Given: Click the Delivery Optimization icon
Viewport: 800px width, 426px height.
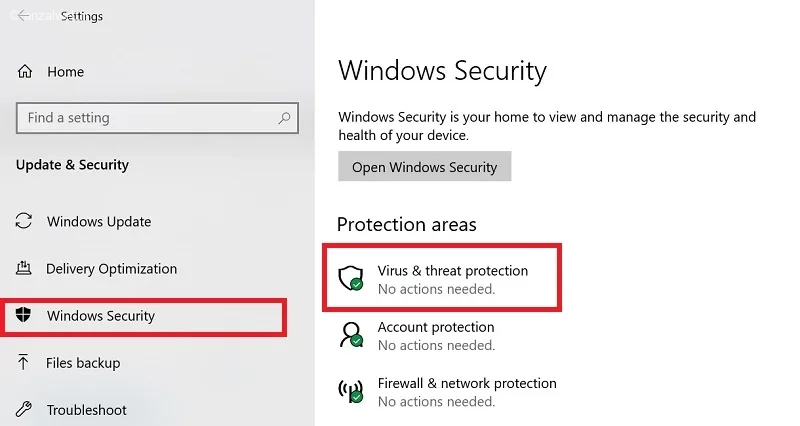Looking at the screenshot, I should click(x=25, y=269).
